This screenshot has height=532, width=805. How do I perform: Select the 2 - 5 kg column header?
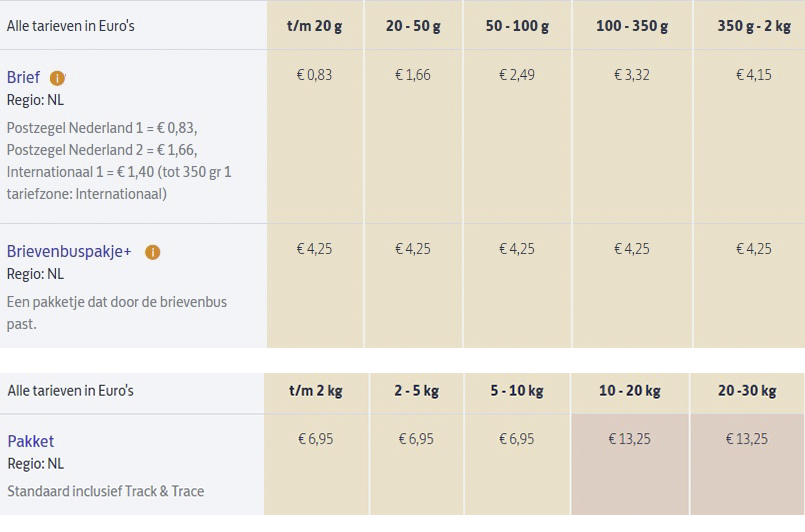tap(417, 391)
